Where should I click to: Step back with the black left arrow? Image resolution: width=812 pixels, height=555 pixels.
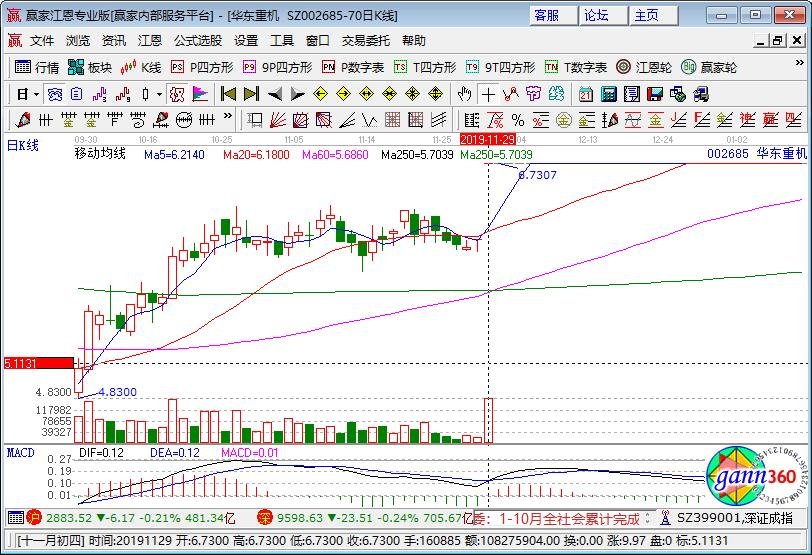pos(274,94)
